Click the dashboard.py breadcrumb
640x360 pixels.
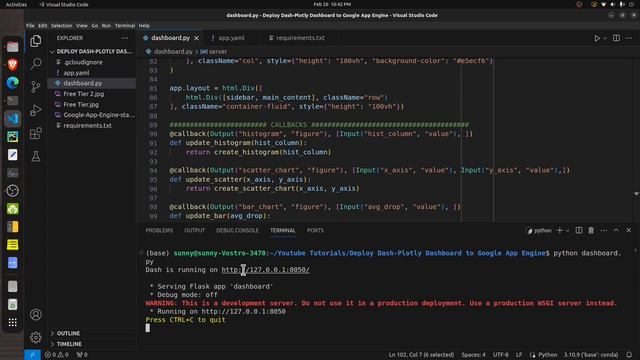click(x=173, y=52)
